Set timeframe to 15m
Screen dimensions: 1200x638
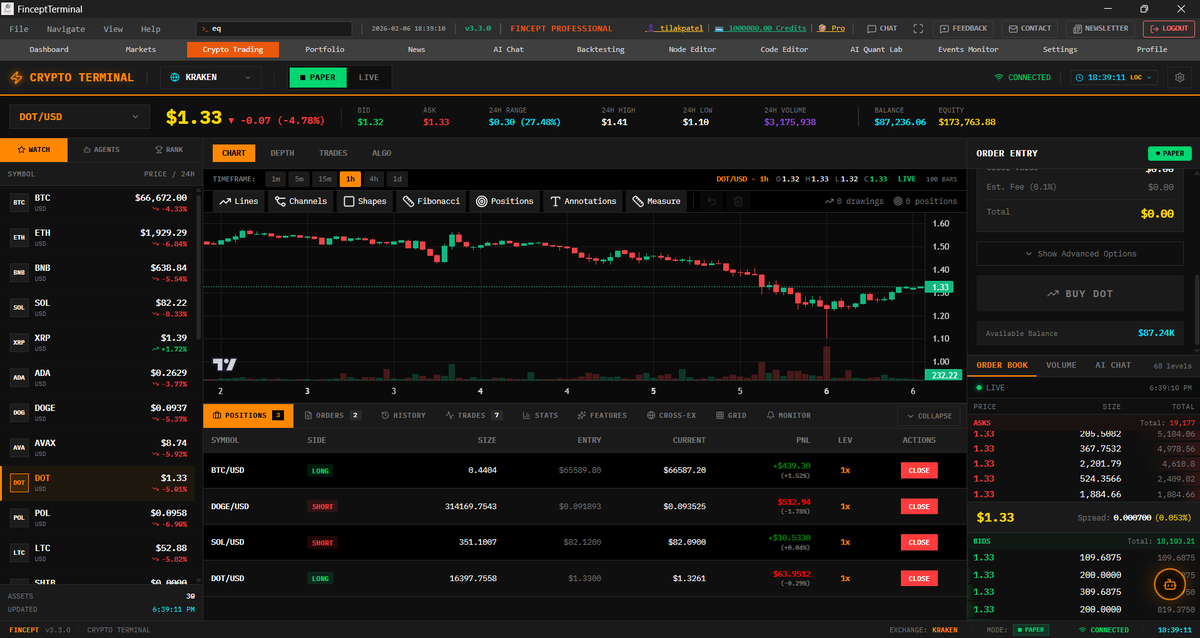[324, 179]
